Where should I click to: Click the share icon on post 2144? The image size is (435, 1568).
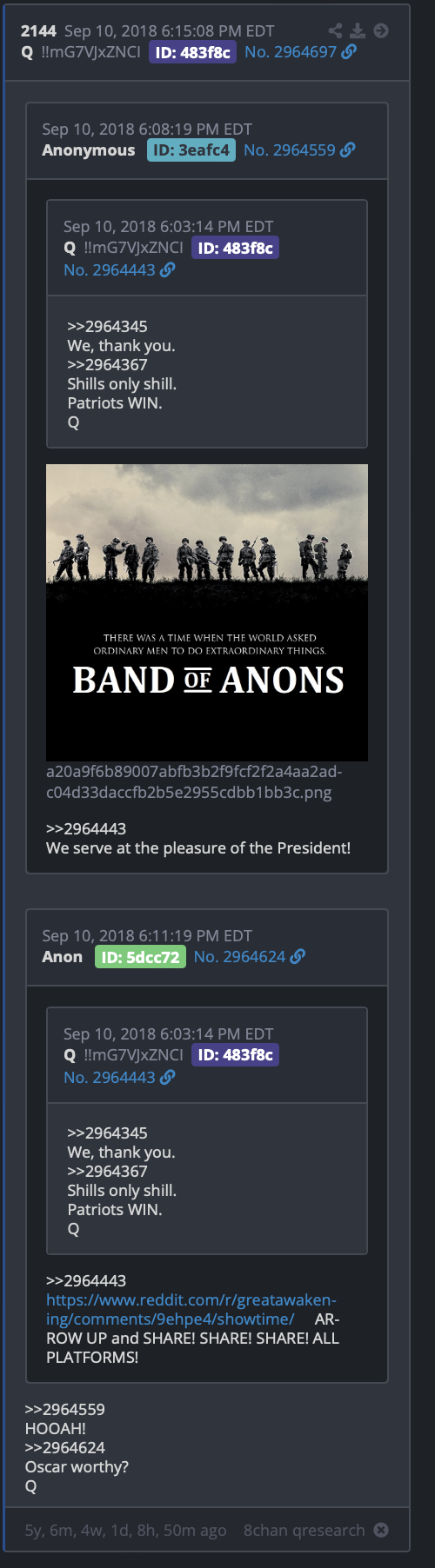click(335, 31)
